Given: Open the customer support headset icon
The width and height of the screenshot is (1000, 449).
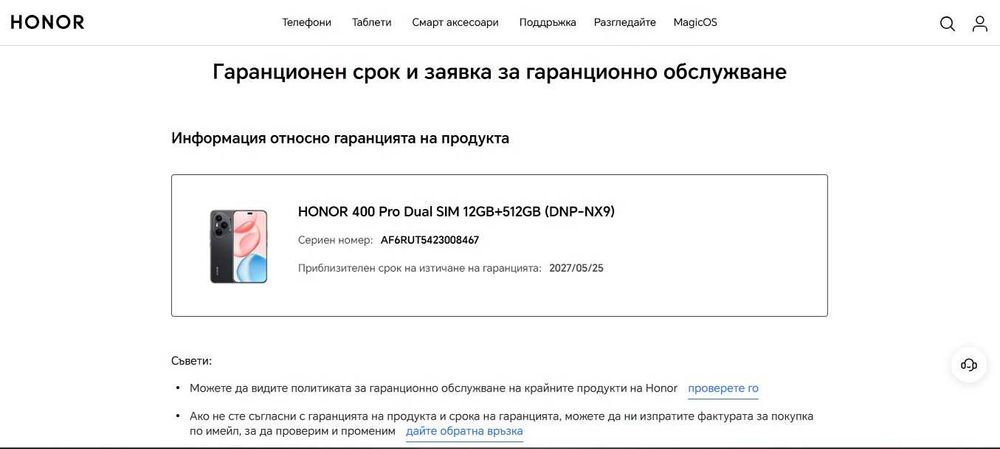Looking at the screenshot, I should (969, 365).
